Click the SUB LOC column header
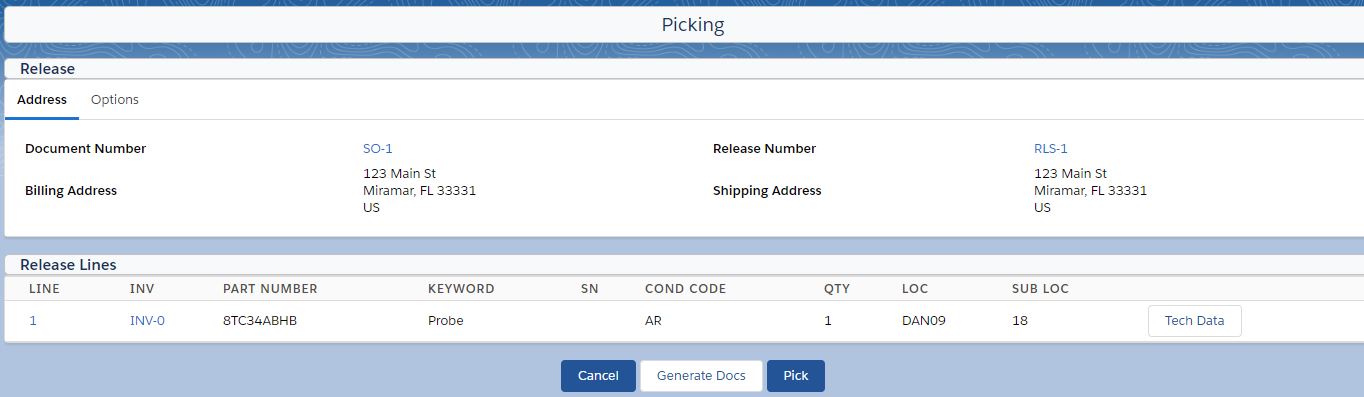1364x397 pixels. 1040,289
